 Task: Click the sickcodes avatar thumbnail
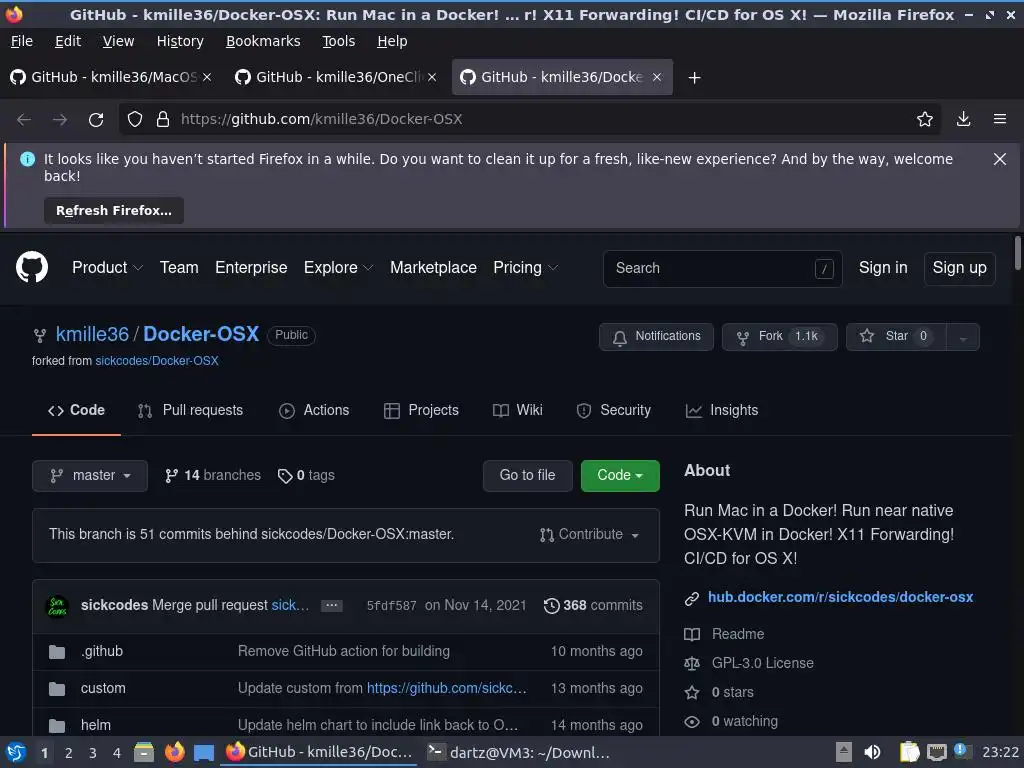coord(57,606)
